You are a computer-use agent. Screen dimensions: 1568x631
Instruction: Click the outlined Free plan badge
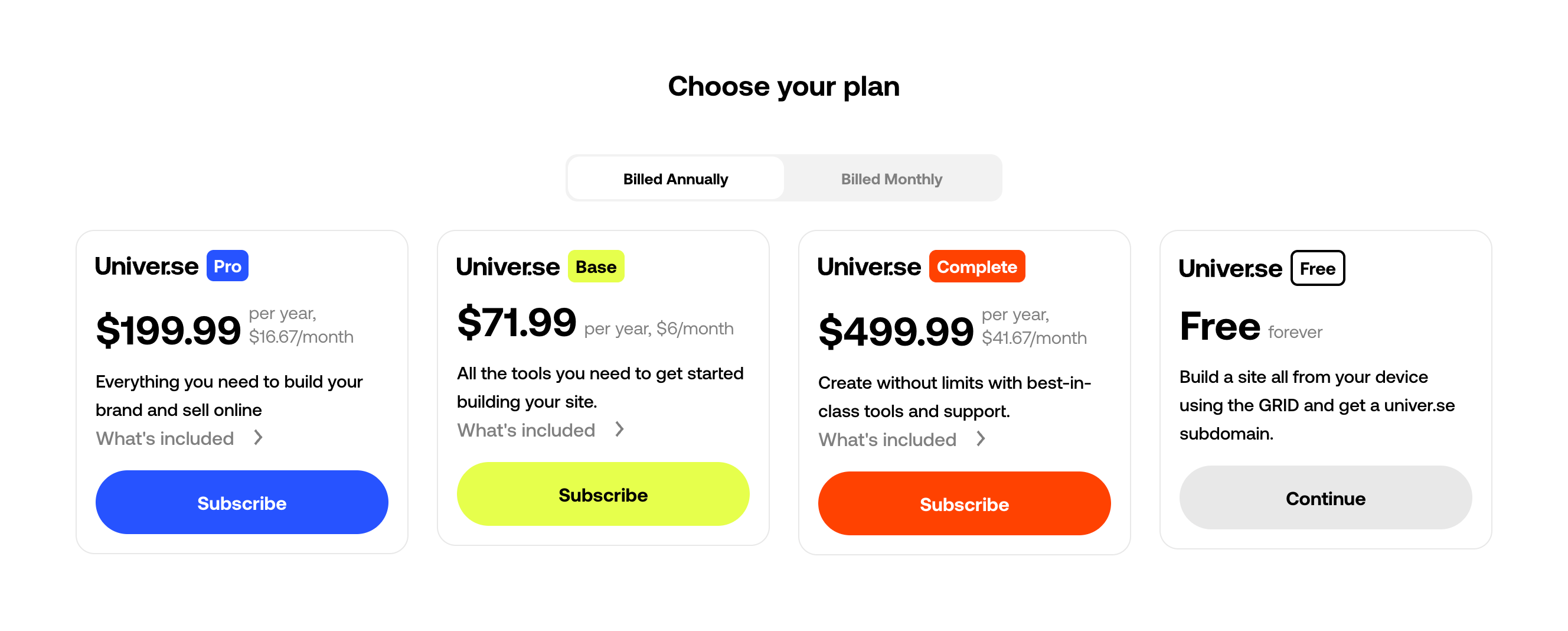[1317, 269]
